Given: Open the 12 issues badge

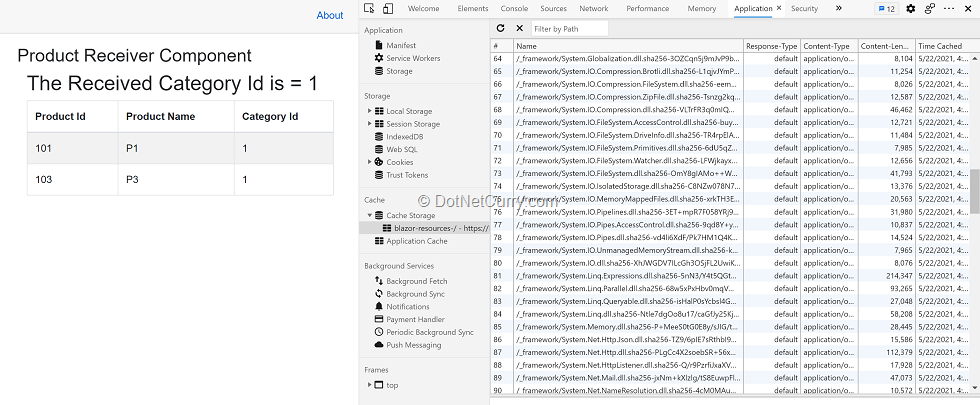Looking at the screenshot, I should [886, 8].
